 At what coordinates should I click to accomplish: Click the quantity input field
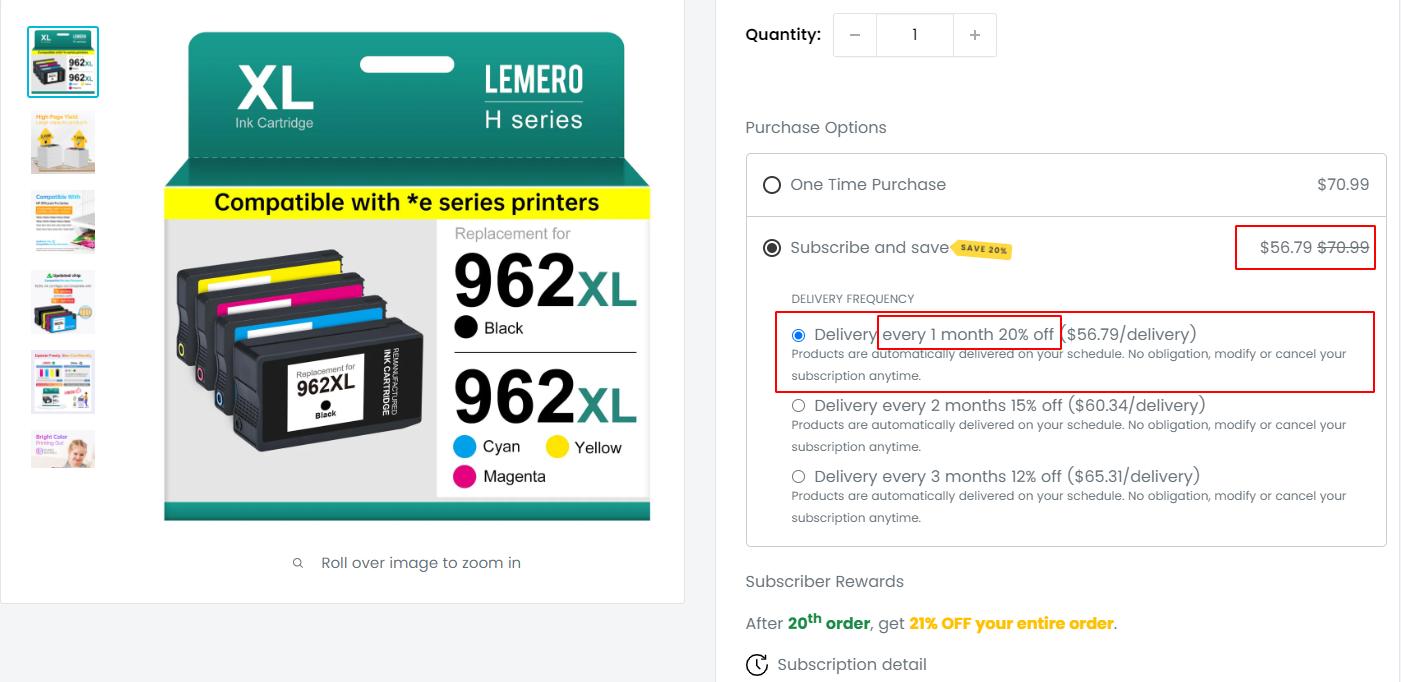point(914,35)
